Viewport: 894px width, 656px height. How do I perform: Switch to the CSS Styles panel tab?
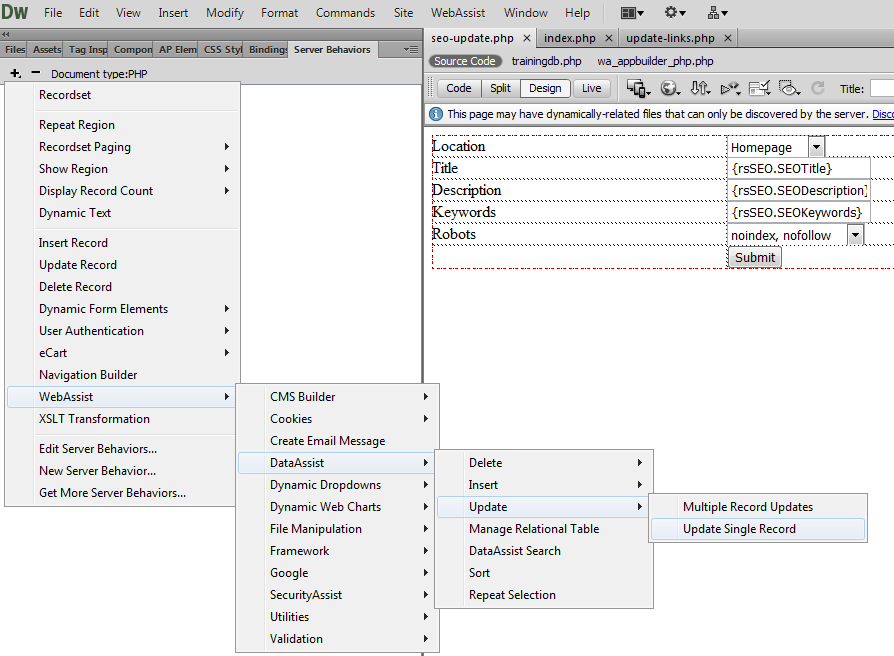coord(222,50)
